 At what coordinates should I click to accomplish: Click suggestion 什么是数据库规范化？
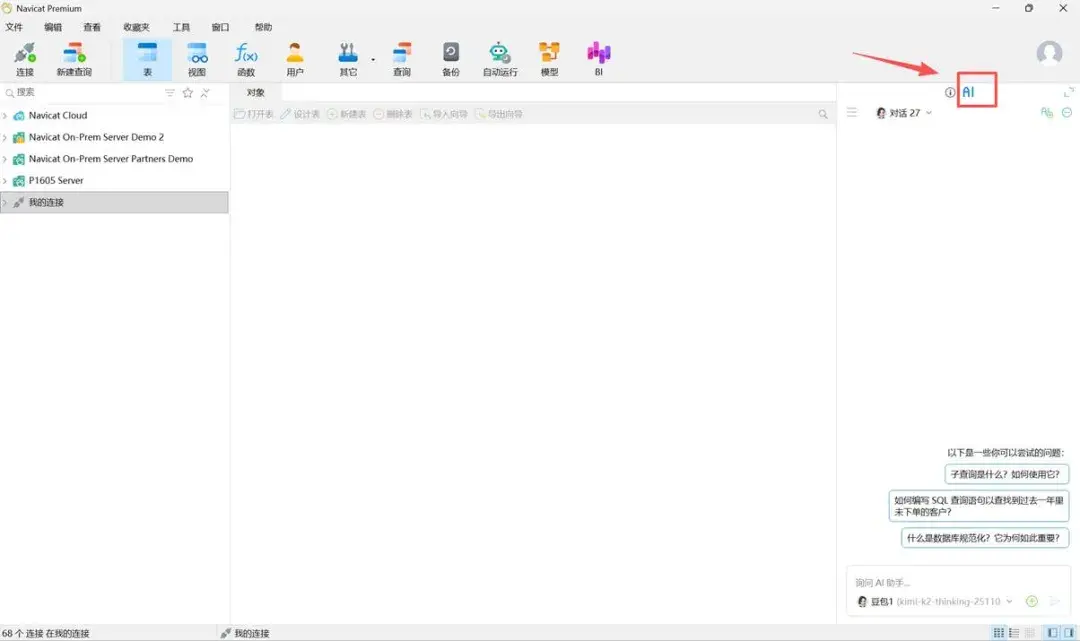(x=984, y=538)
